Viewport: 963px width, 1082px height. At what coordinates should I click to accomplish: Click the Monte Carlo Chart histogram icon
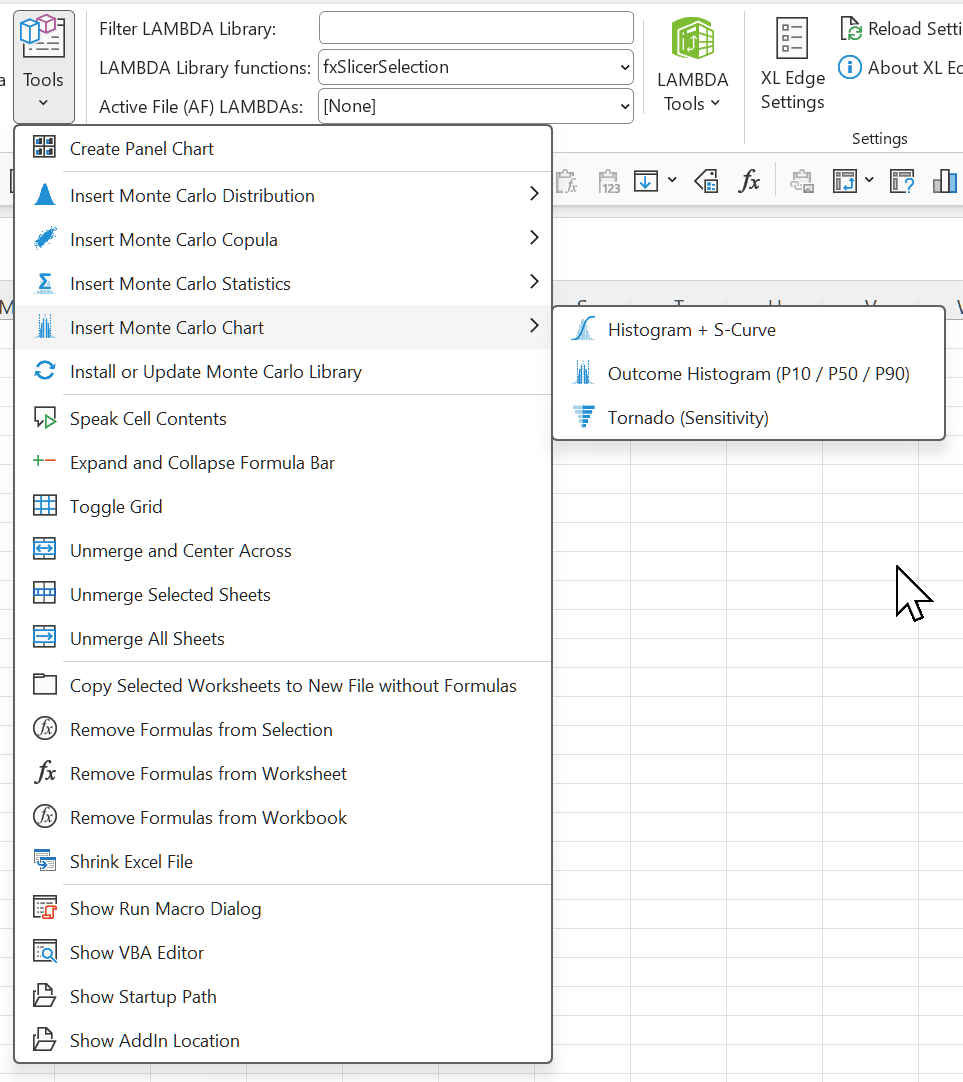tap(45, 326)
